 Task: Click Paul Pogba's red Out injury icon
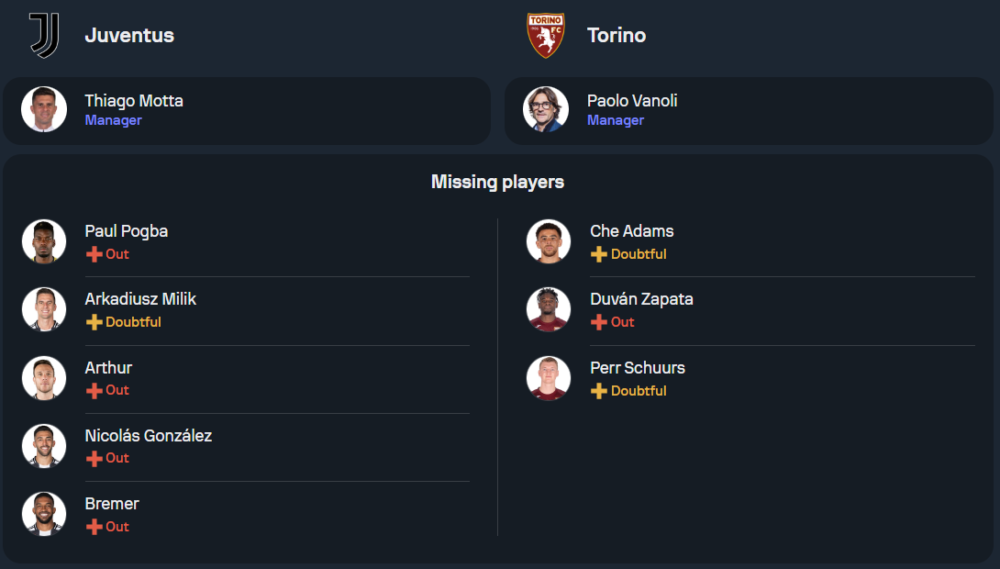coord(94,254)
